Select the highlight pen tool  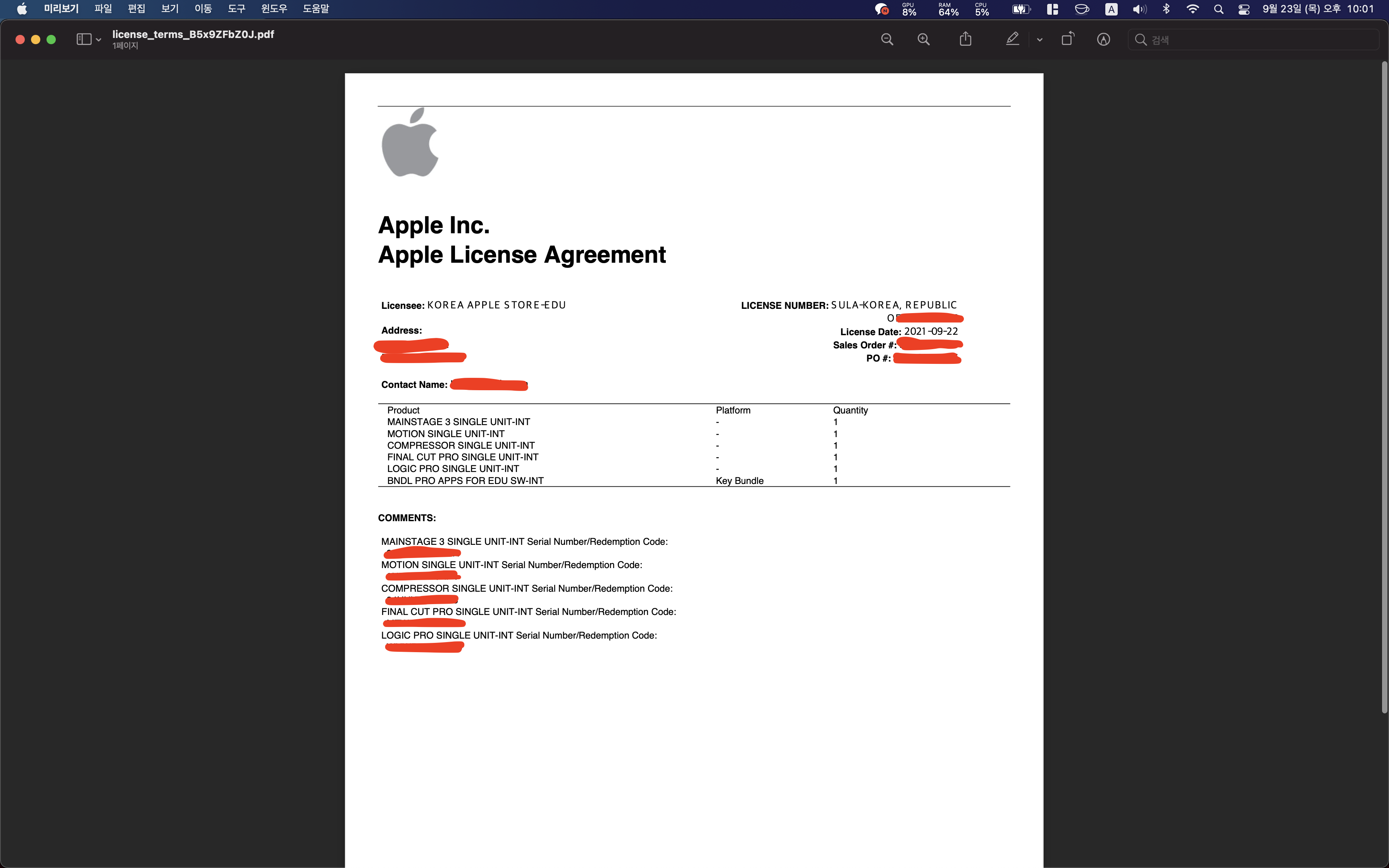pyautogui.click(x=1012, y=38)
